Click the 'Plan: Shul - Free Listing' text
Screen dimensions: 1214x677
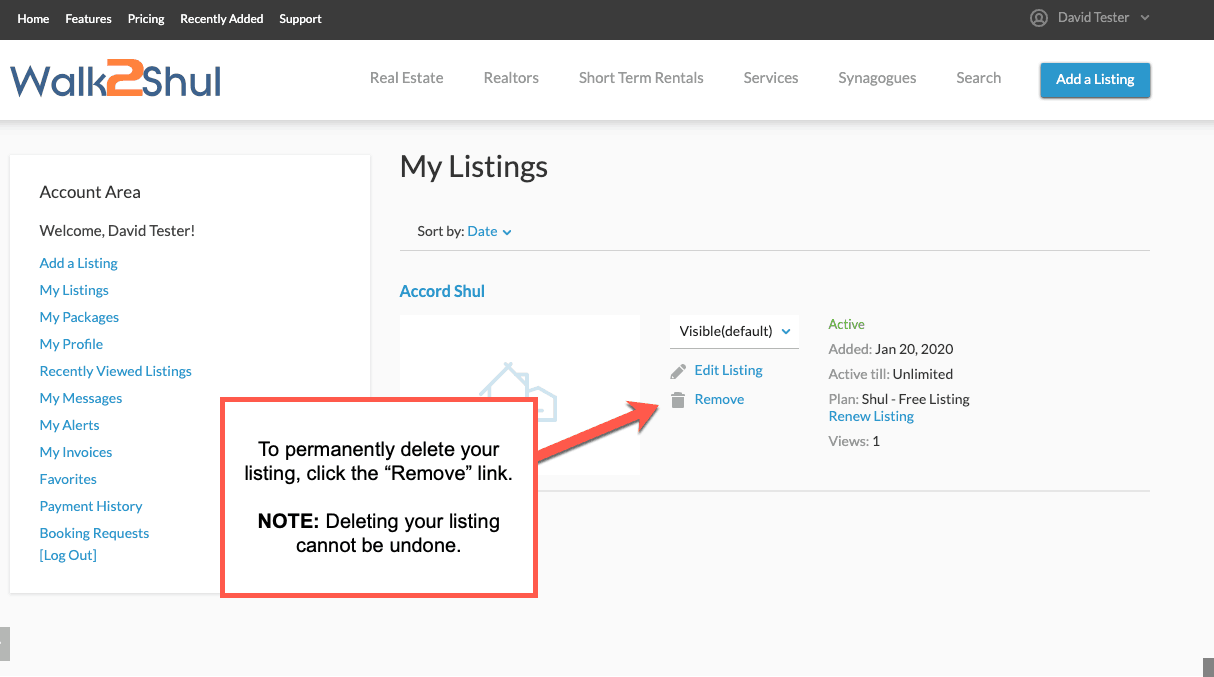899,399
